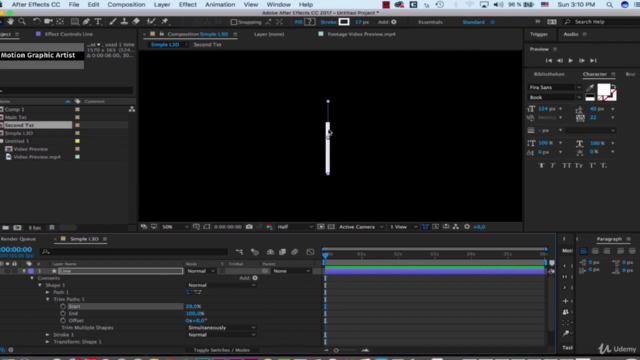Image resolution: width=640 pixels, height=360 pixels.
Task: Open the Stroke color box in toolbar
Action: pos(344,22)
